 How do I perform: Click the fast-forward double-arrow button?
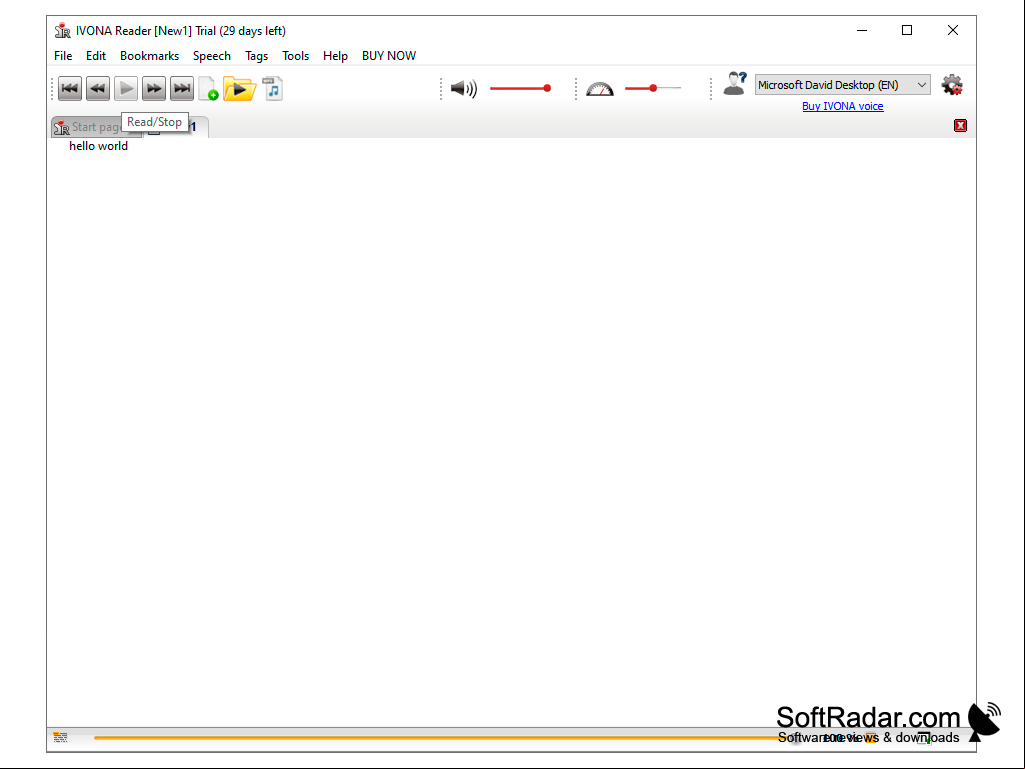(x=154, y=88)
